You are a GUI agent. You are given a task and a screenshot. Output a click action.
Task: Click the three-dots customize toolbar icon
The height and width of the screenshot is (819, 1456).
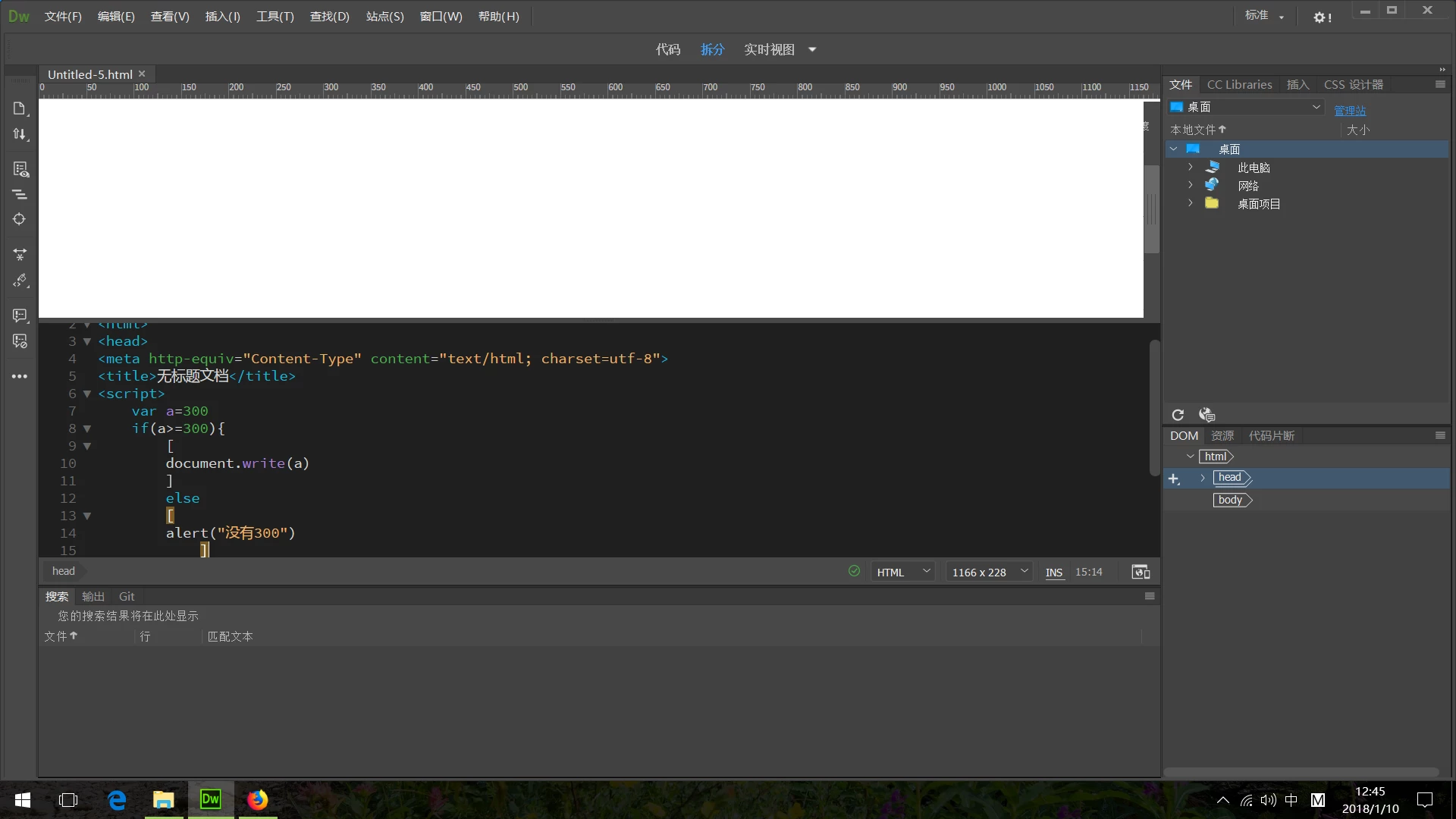[x=20, y=376]
